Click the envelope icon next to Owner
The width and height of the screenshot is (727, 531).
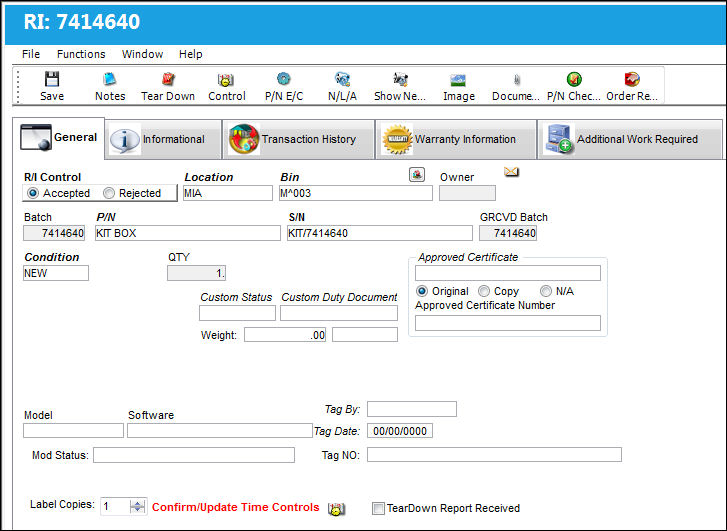click(511, 172)
